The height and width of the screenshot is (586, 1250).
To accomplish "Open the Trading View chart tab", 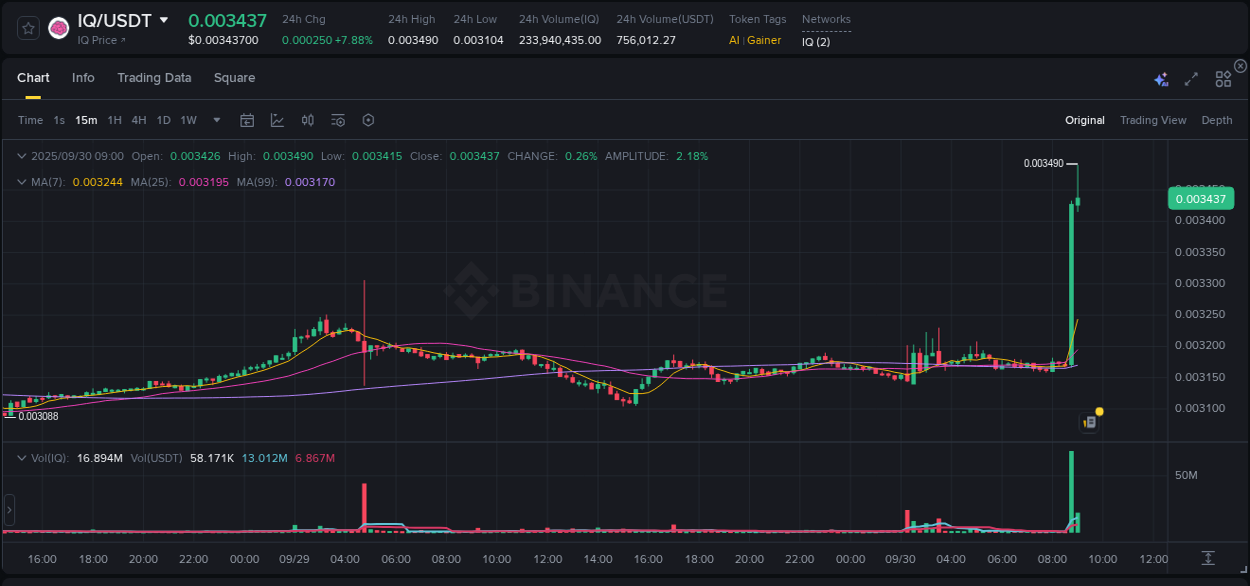I will coord(1153,119).
